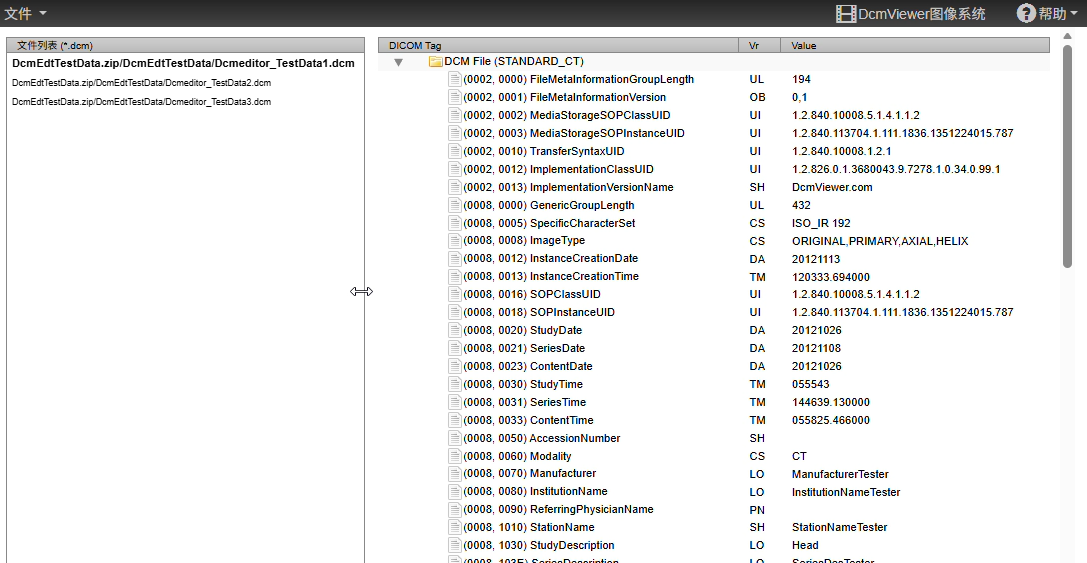Select Dcmeditor_TestData2.dcm in file list

pyautogui.click(x=141, y=83)
